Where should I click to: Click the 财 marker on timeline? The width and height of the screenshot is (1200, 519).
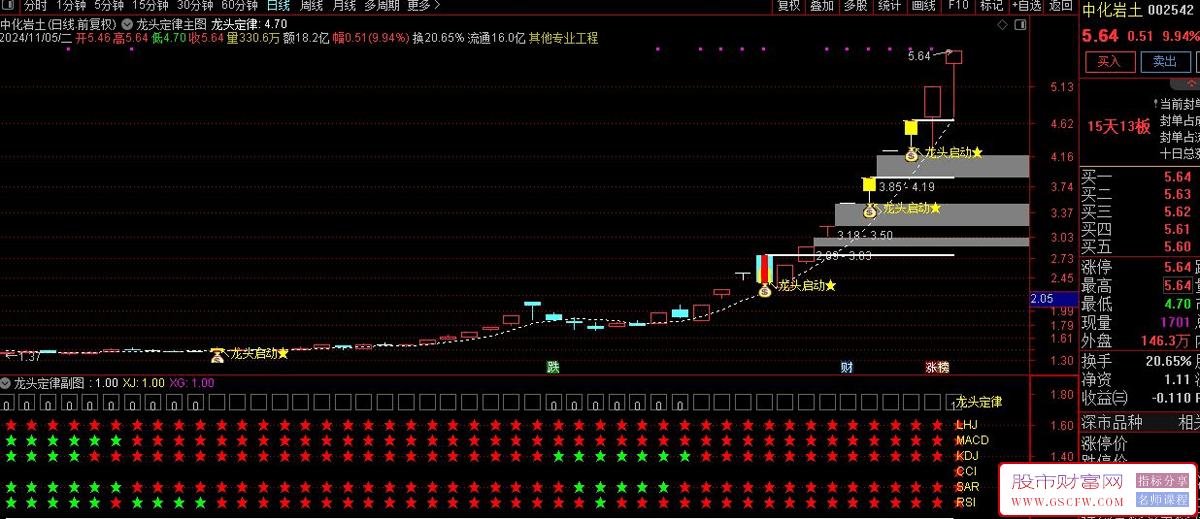click(847, 368)
